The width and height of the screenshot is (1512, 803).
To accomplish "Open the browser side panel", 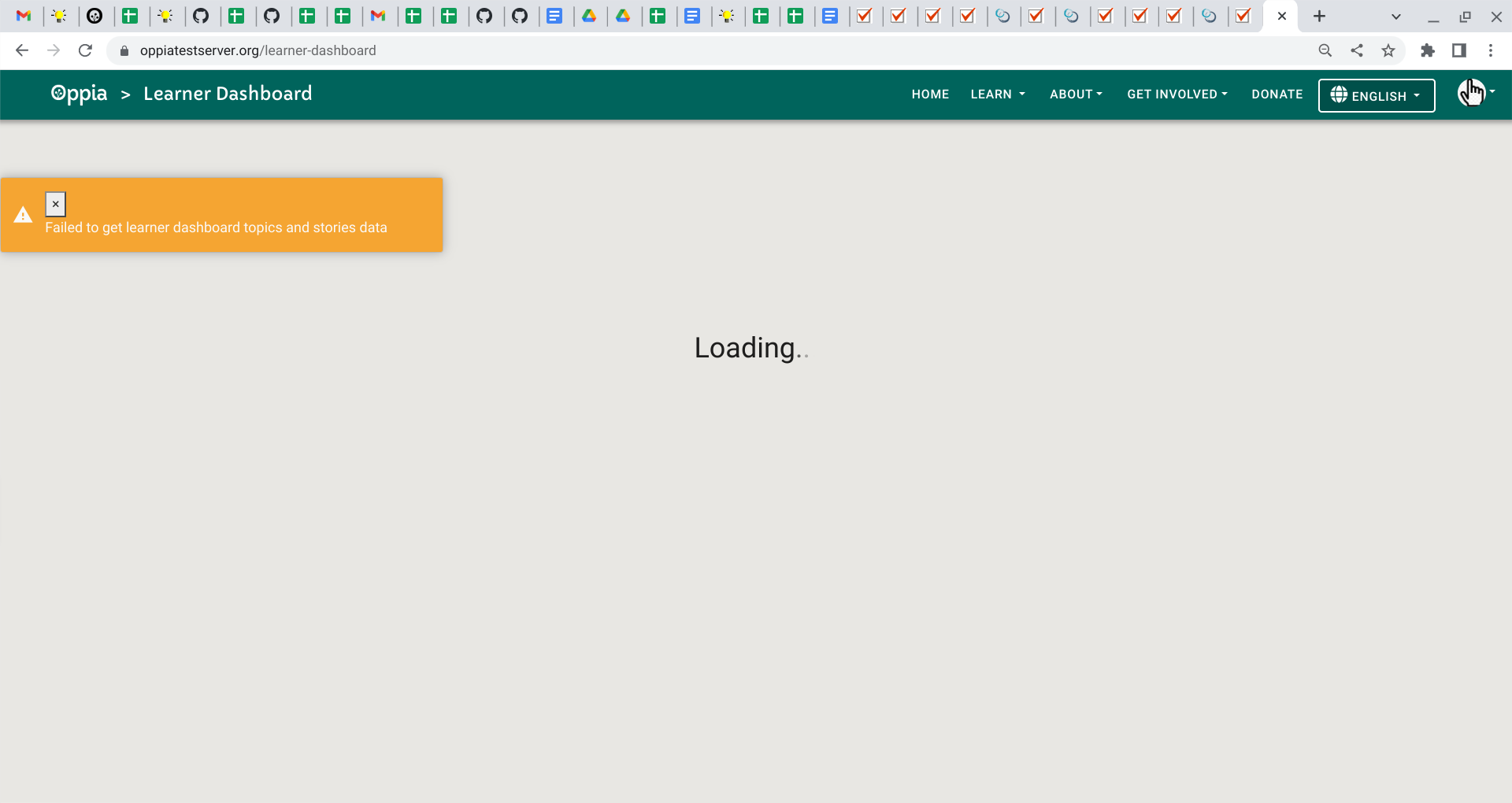I will (1458, 50).
